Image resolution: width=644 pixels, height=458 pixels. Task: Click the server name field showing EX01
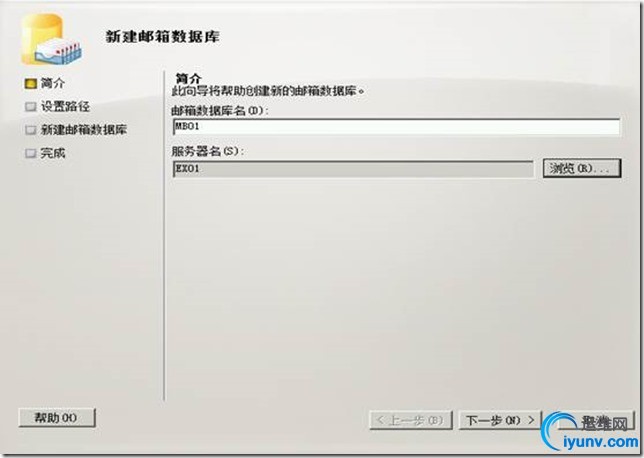pos(353,169)
